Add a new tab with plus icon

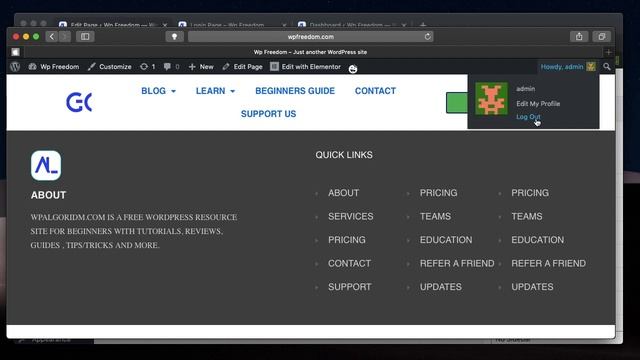[608, 52]
